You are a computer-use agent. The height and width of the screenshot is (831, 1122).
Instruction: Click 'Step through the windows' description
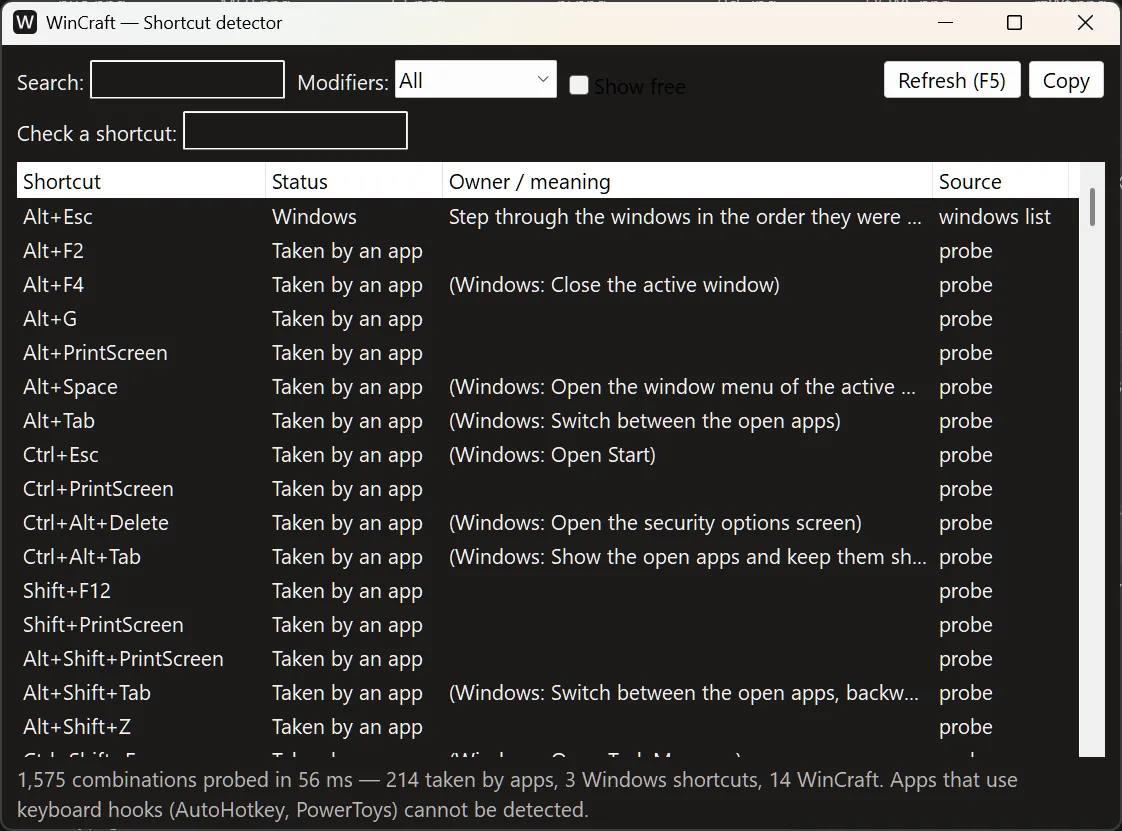point(685,217)
